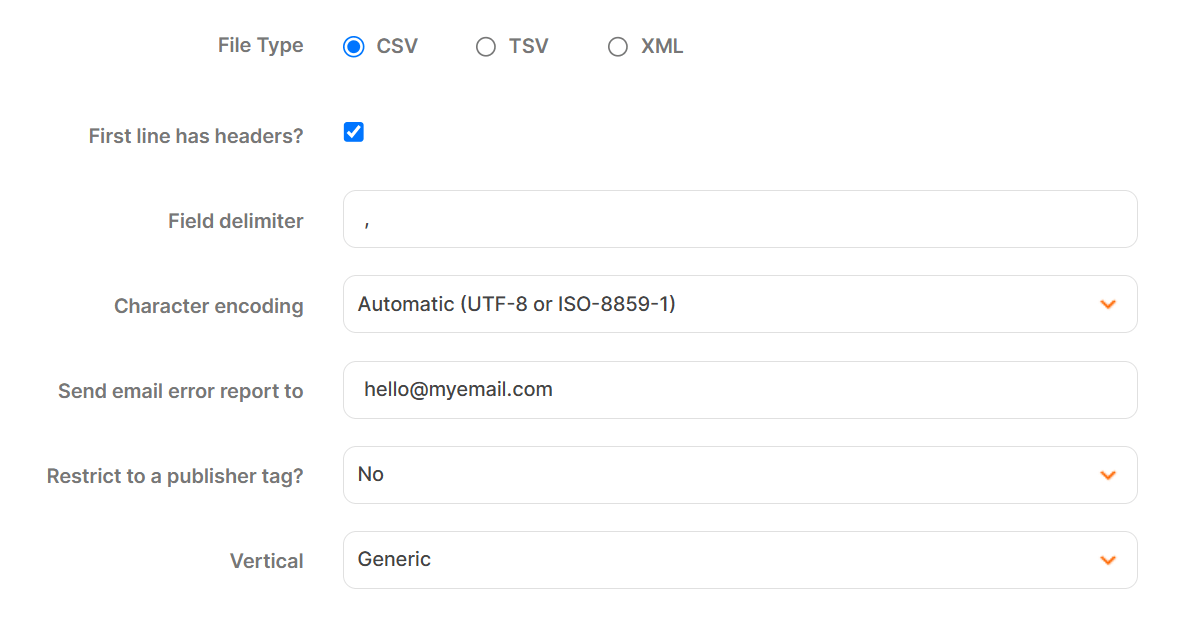Click the "File Type" label
The width and height of the screenshot is (1180, 630).
pyautogui.click(x=260, y=46)
